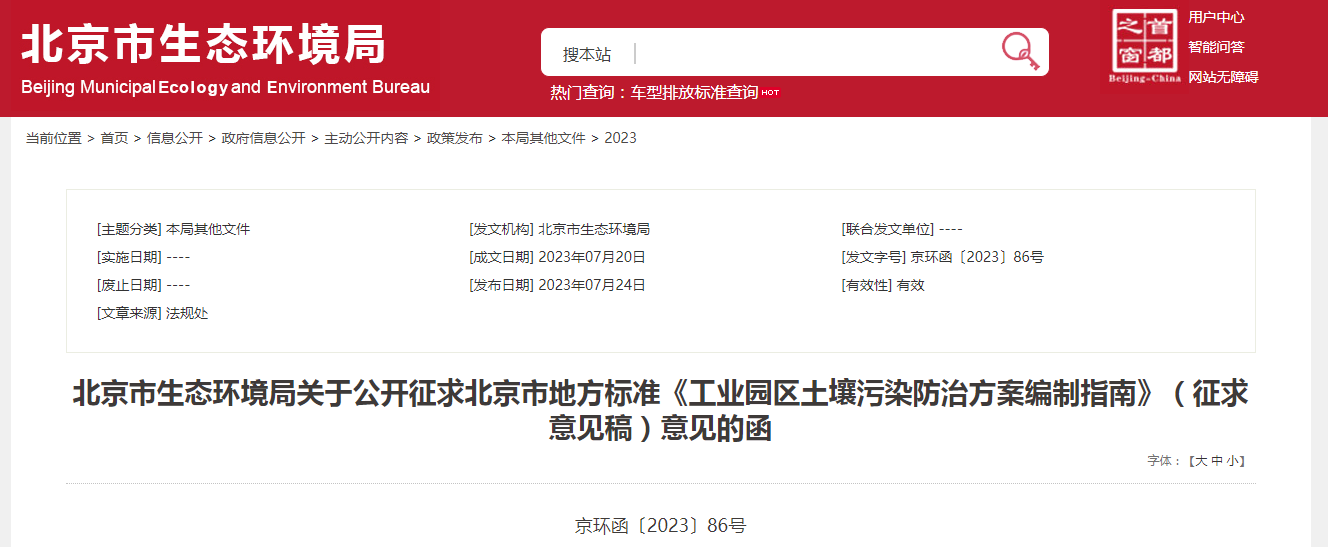Select 信息公开 in the breadcrumb trail
Image resolution: width=1328 pixels, height=547 pixels.
click(175, 138)
